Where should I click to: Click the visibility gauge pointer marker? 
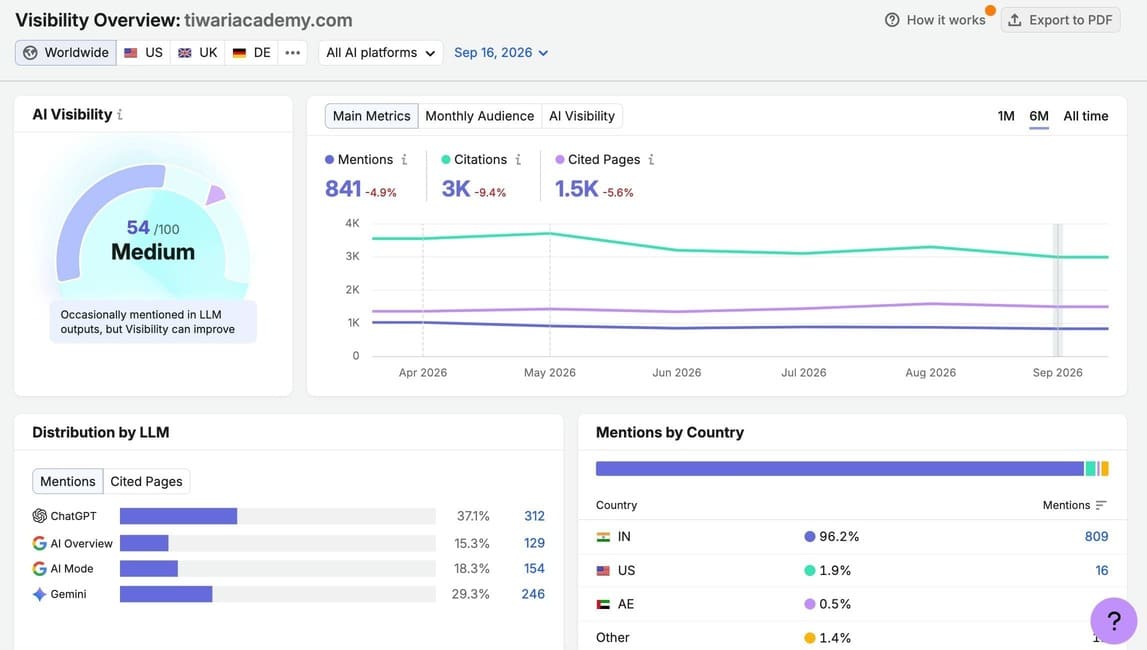pos(215,194)
